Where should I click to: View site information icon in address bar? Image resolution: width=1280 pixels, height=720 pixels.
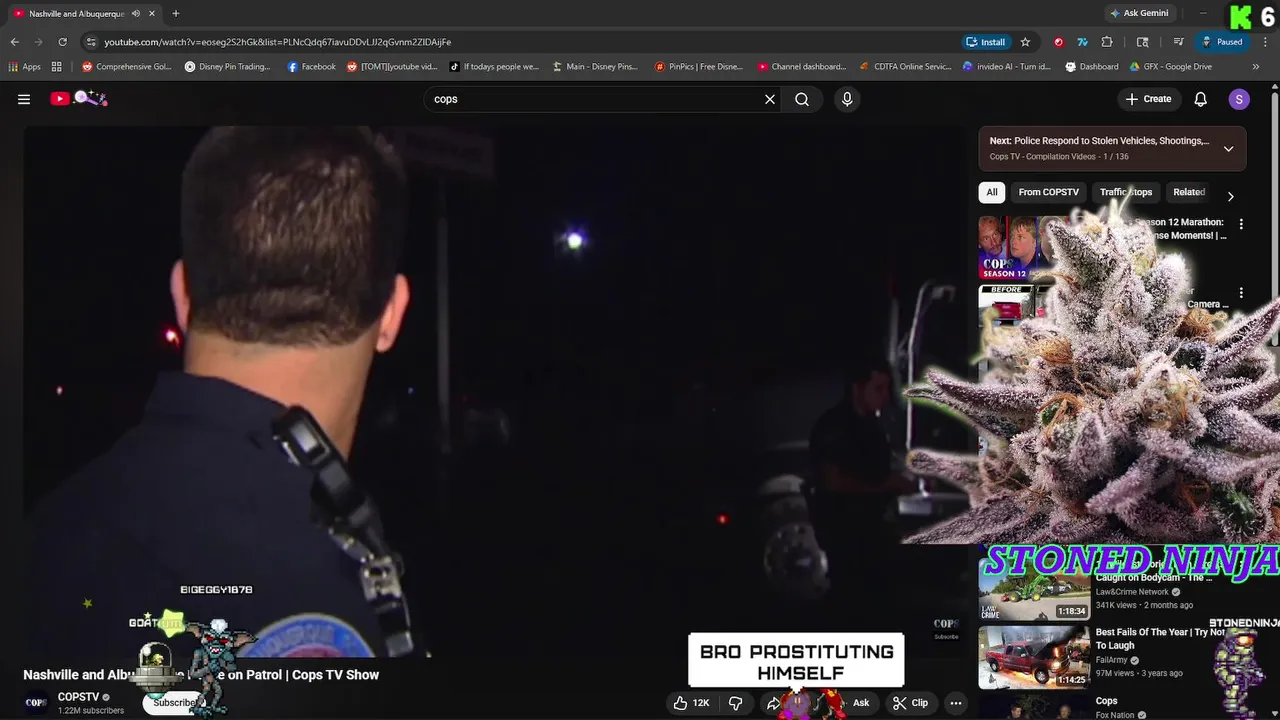click(91, 42)
